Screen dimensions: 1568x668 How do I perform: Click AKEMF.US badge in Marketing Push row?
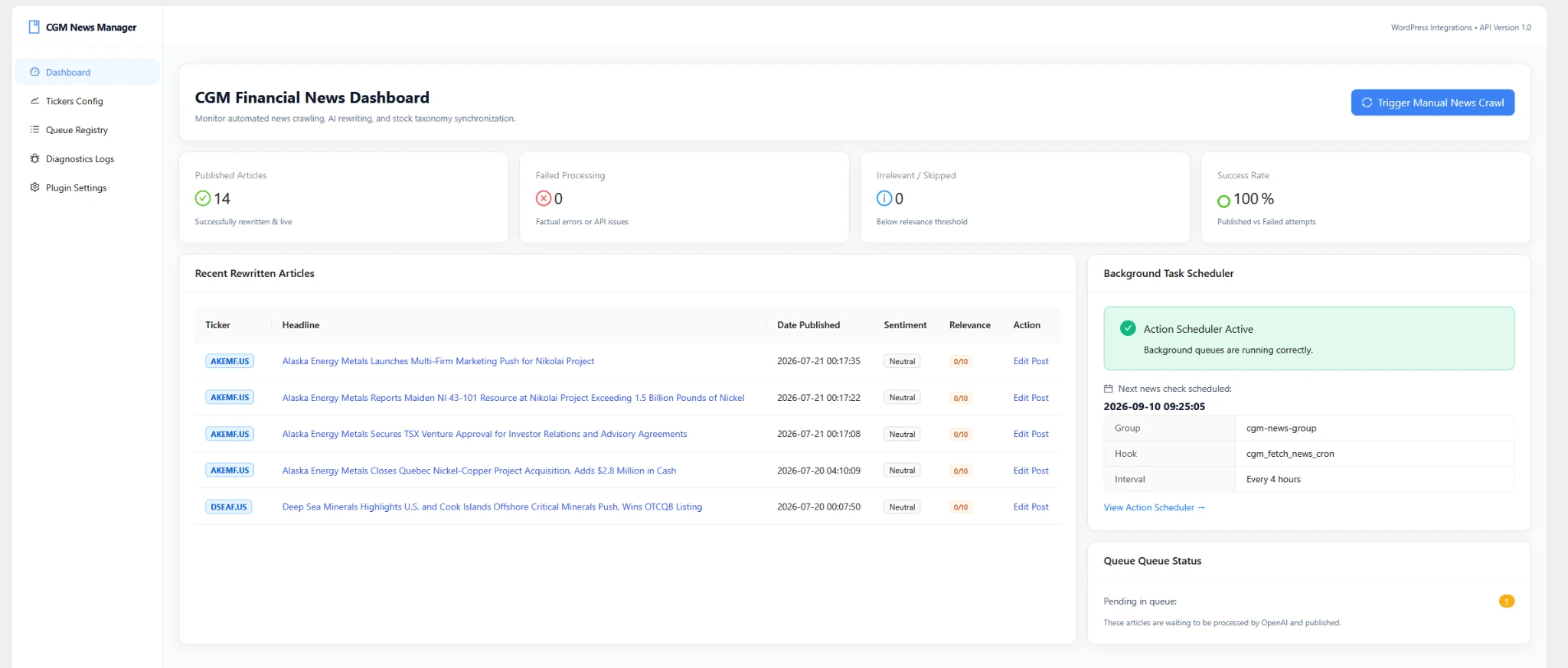(x=230, y=361)
